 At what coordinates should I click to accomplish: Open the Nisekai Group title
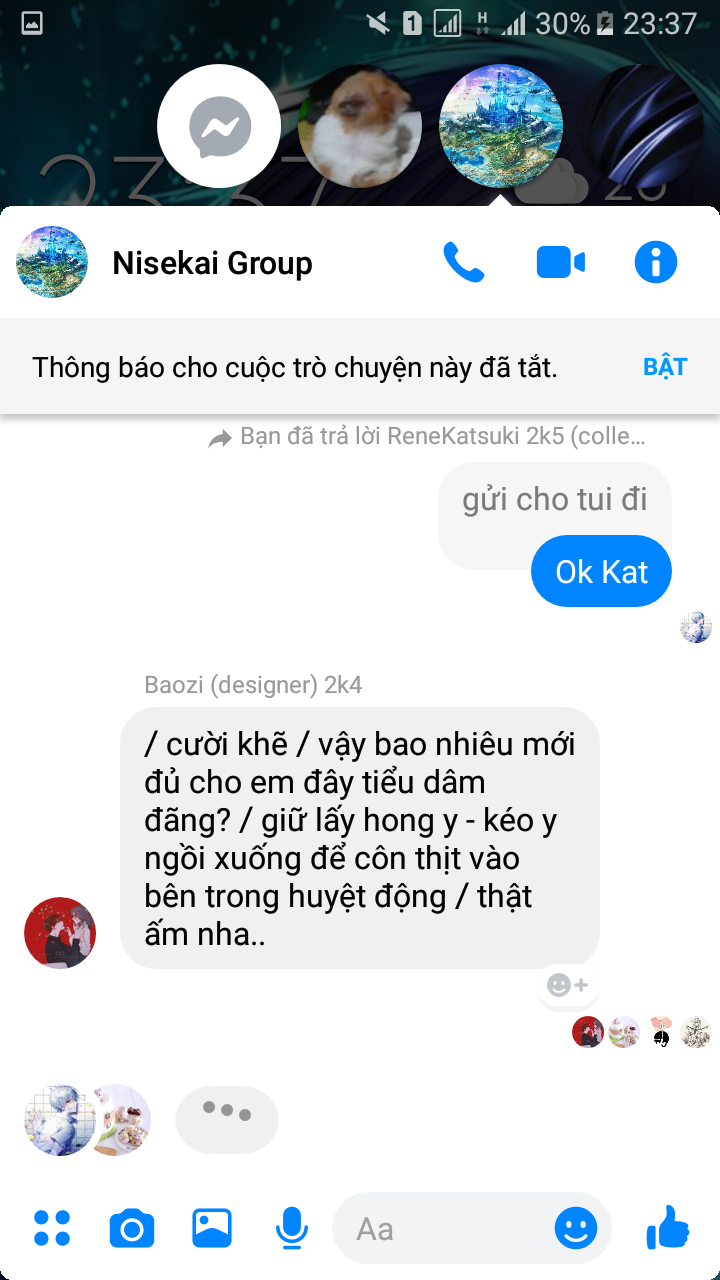[212, 263]
